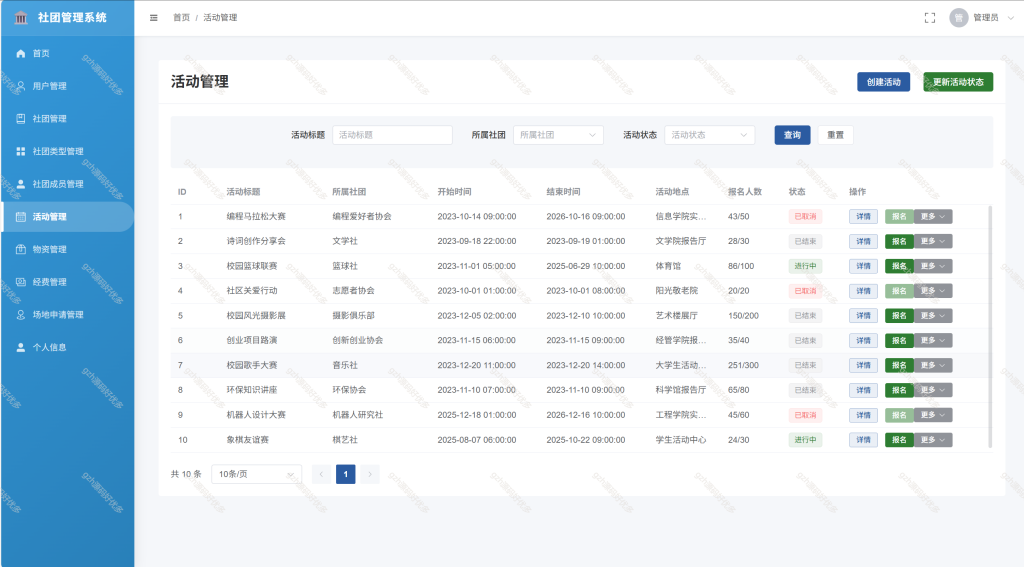The width and height of the screenshot is (1024, 567).
Task: Click the 创建活动 button
Action: tap(884, 82)
